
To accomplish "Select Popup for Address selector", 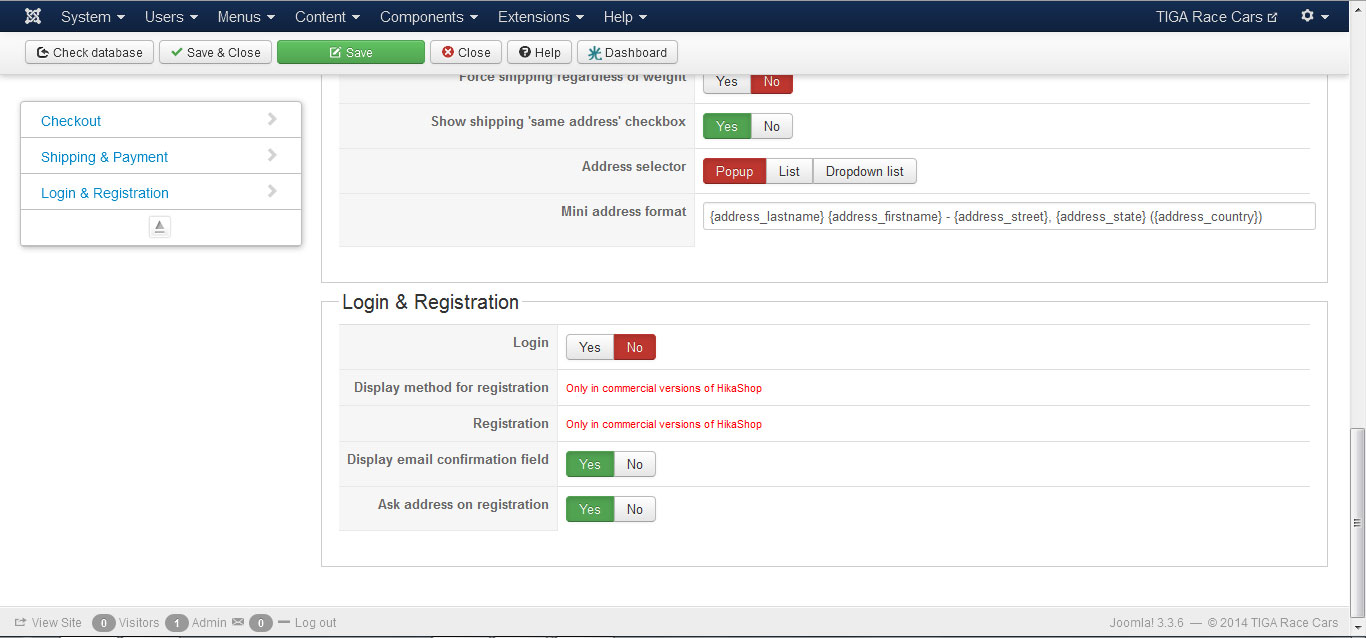I will [x=734, y=171].
